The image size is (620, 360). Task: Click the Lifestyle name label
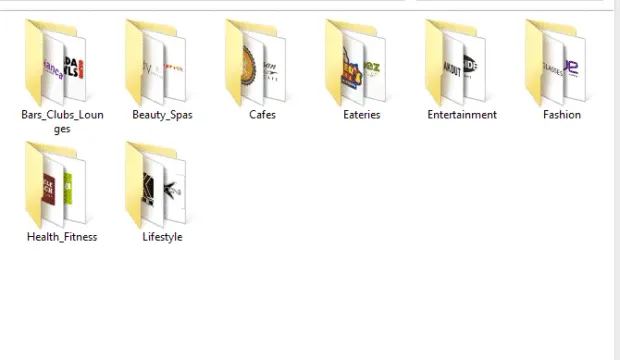[162, 237]
